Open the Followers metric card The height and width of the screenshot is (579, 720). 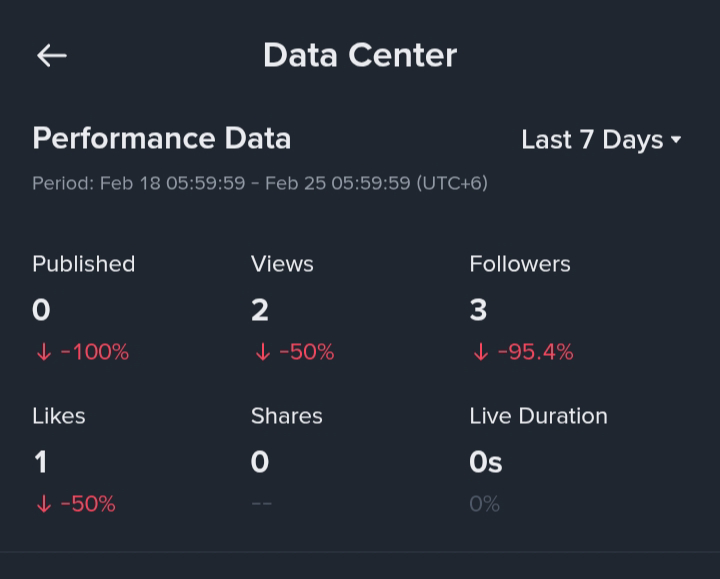pyautogui.click(x=521, y=308)
